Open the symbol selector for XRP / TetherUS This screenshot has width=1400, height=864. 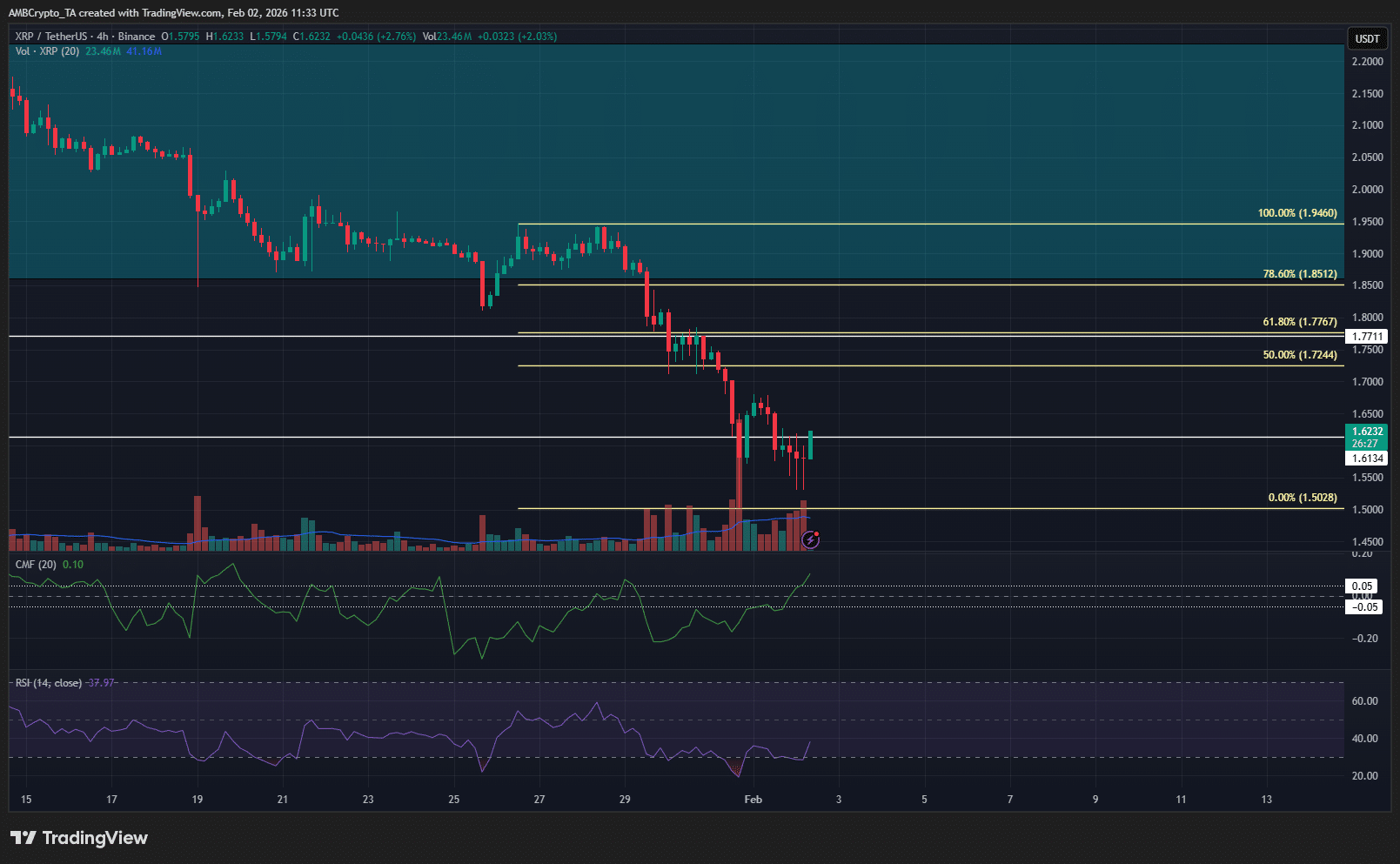point(52,37)
